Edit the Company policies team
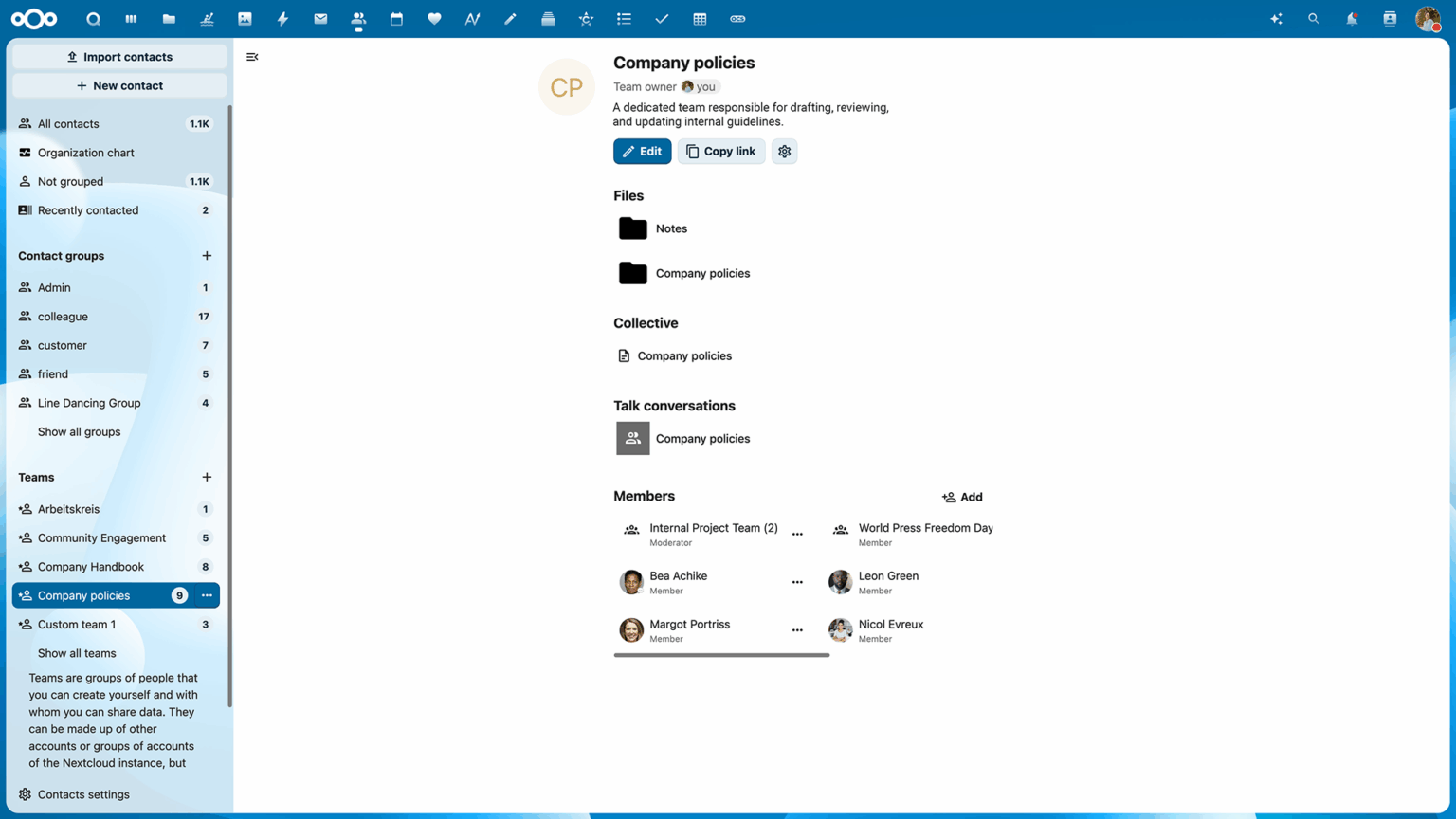 pyautogui.click(x=642, y=151)
